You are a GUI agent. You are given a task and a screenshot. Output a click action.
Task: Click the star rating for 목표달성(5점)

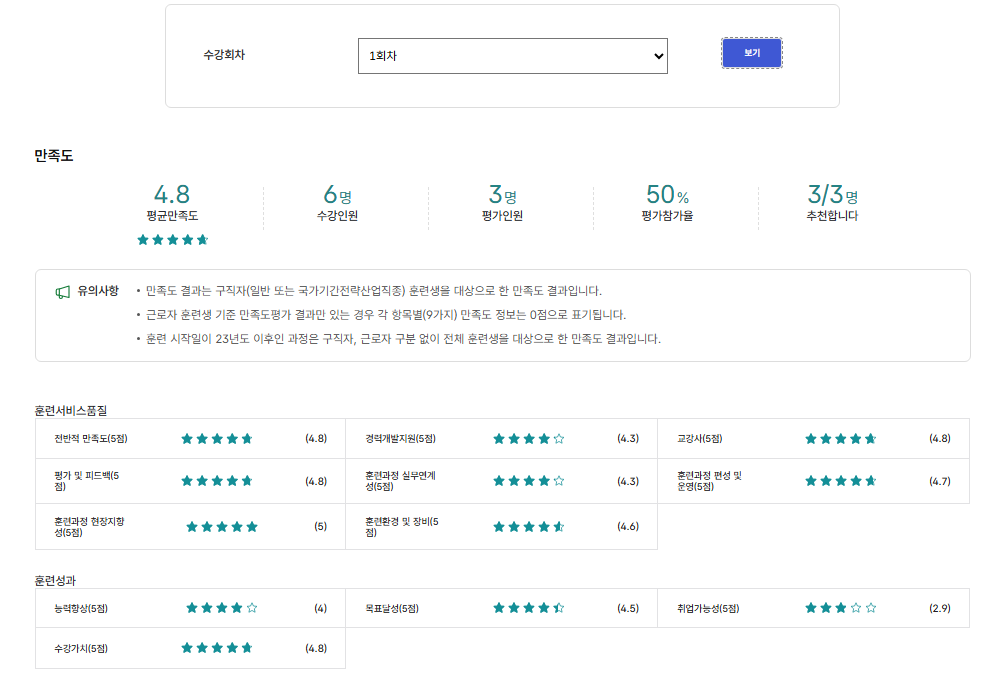pos(529,608)
